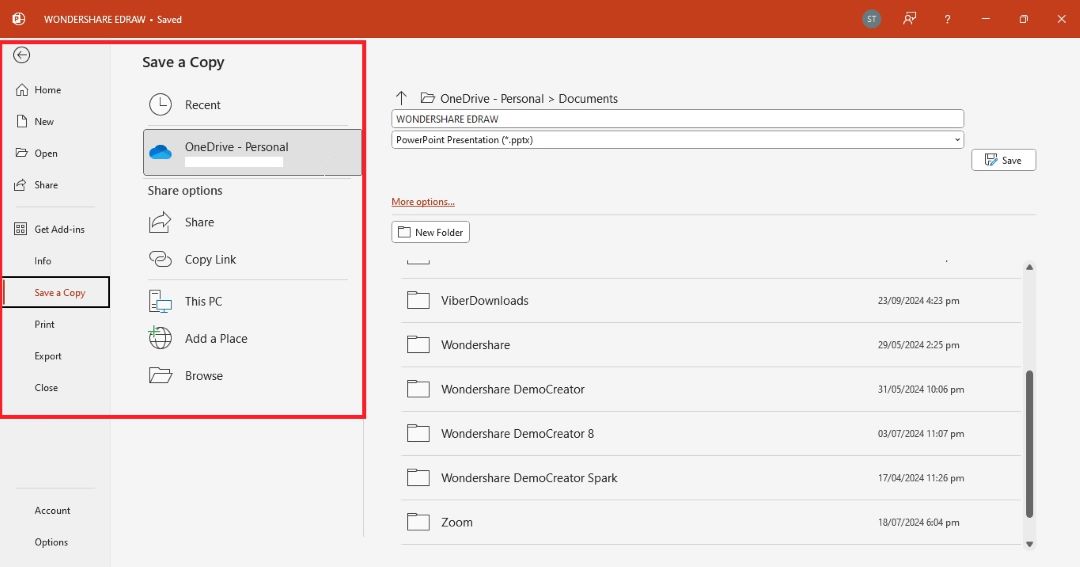Screen dimensions: 1080x567
Task: Click ViberDownloads folder icon
Action: click(x=418, y=300)
